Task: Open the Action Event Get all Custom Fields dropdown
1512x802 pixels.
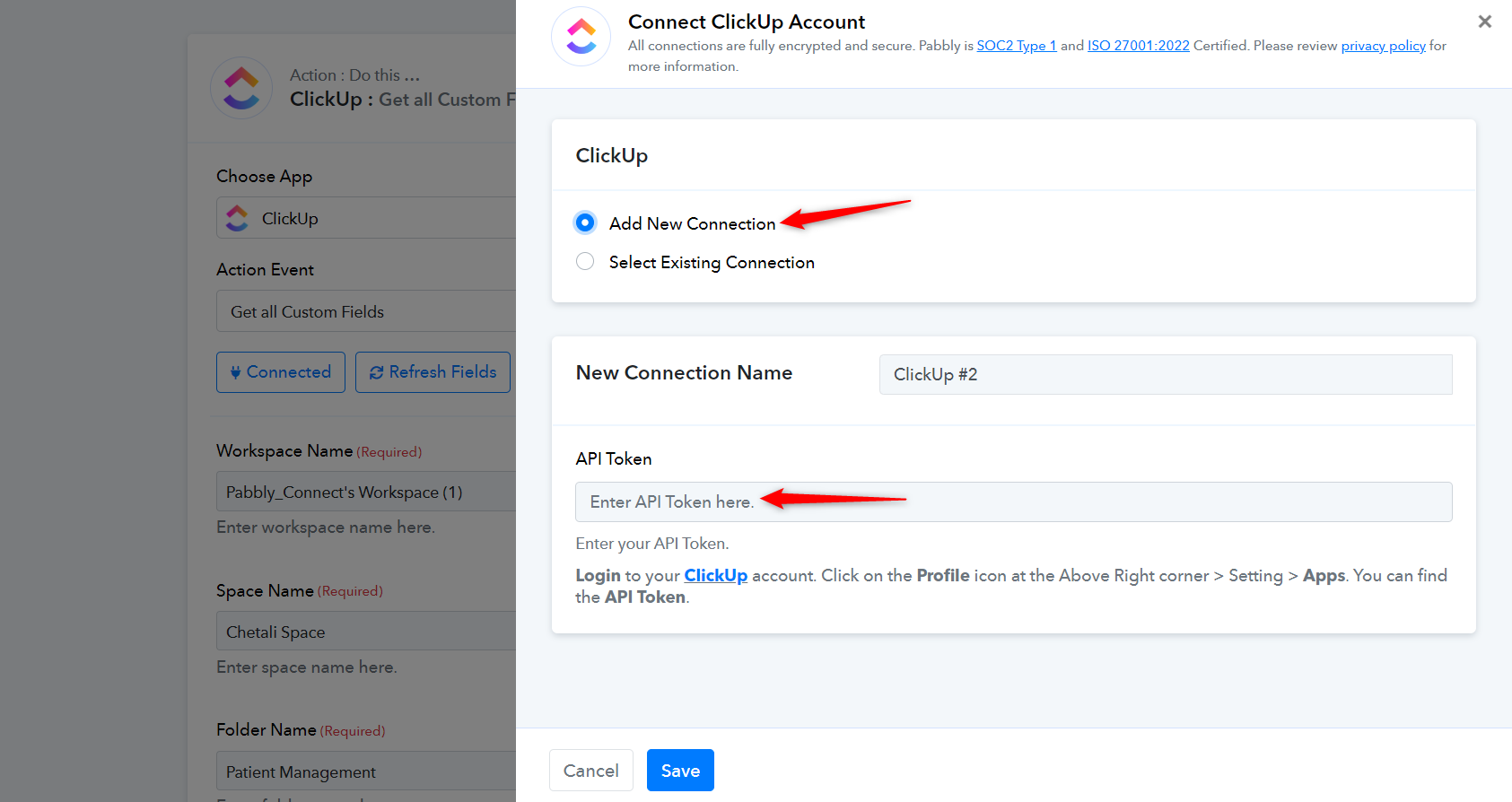Action: [x=366, y=311]
